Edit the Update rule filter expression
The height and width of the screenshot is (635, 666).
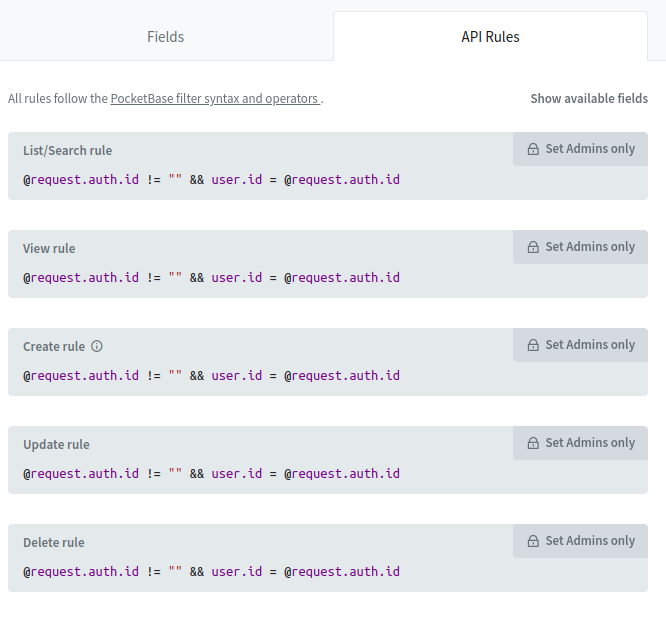[300, 474]
